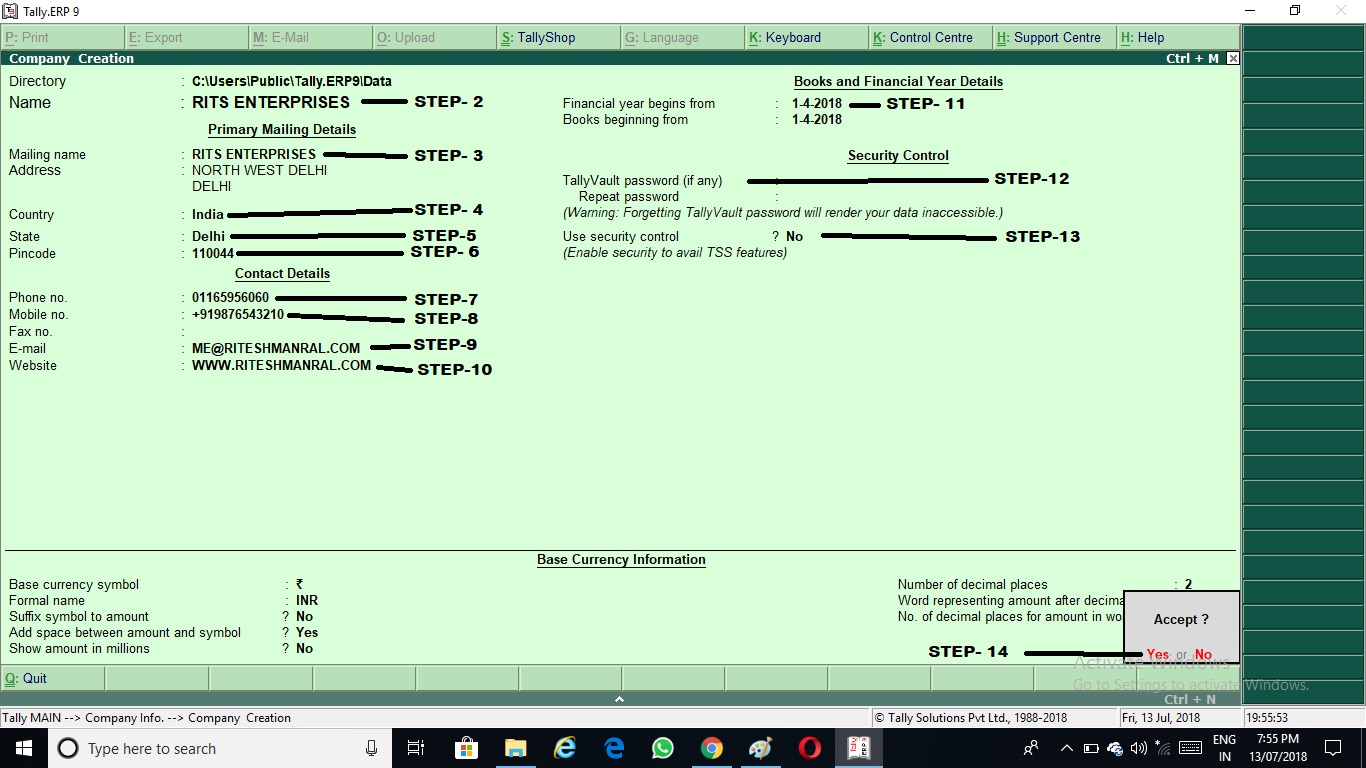Open the Windows Start menu
Viewport: 1366px width, 768px height.
pos(23,748)
